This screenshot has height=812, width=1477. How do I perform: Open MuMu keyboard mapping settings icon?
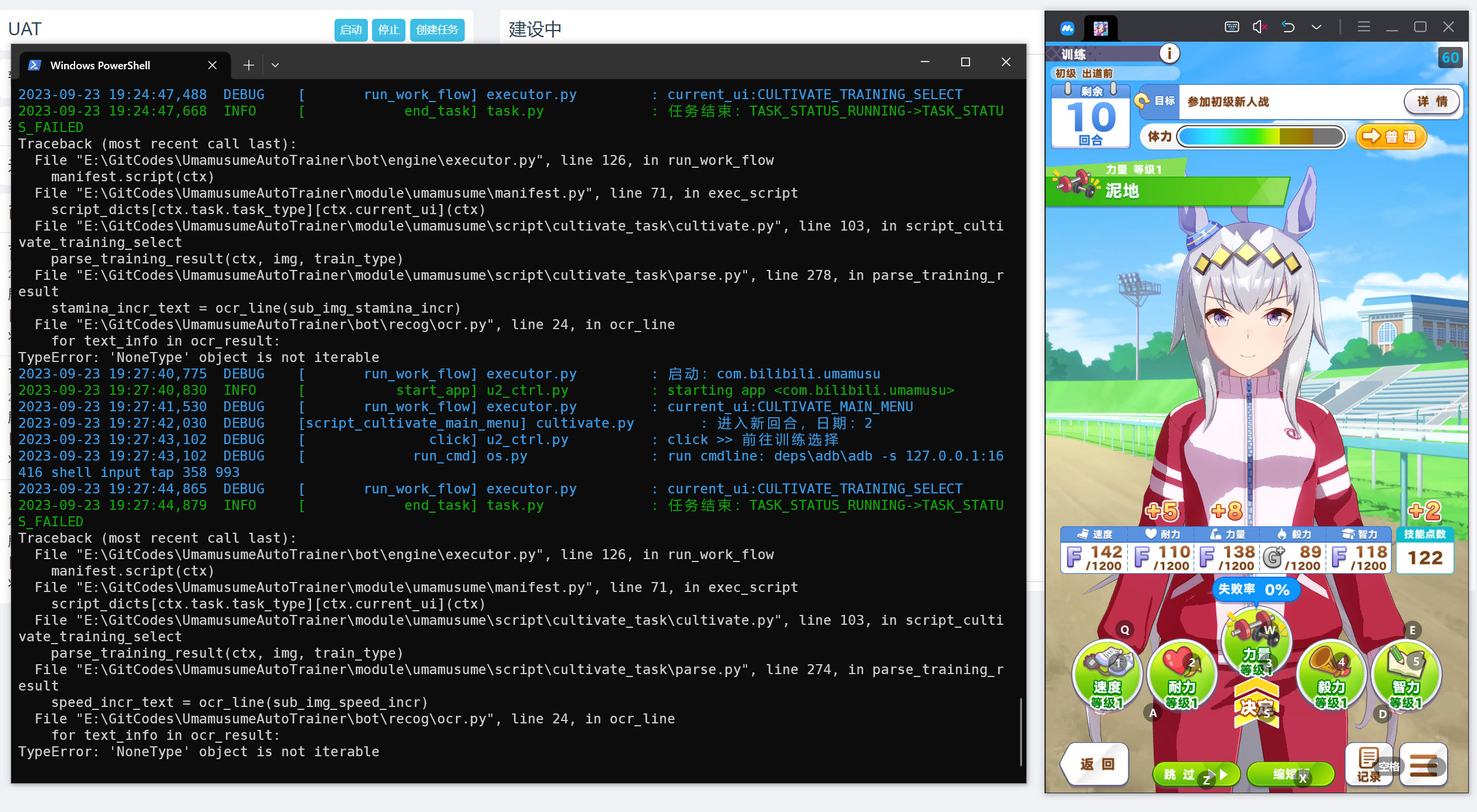1231,26
